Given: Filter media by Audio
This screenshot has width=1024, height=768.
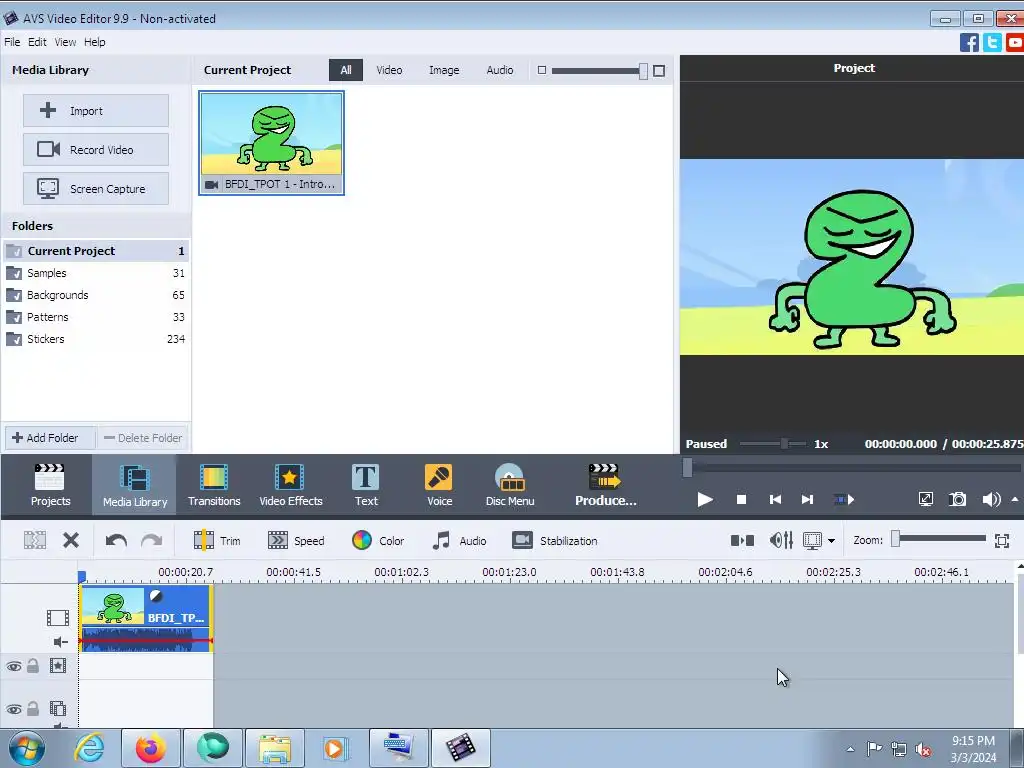Looking at the screenshot, I should [500, 70].
